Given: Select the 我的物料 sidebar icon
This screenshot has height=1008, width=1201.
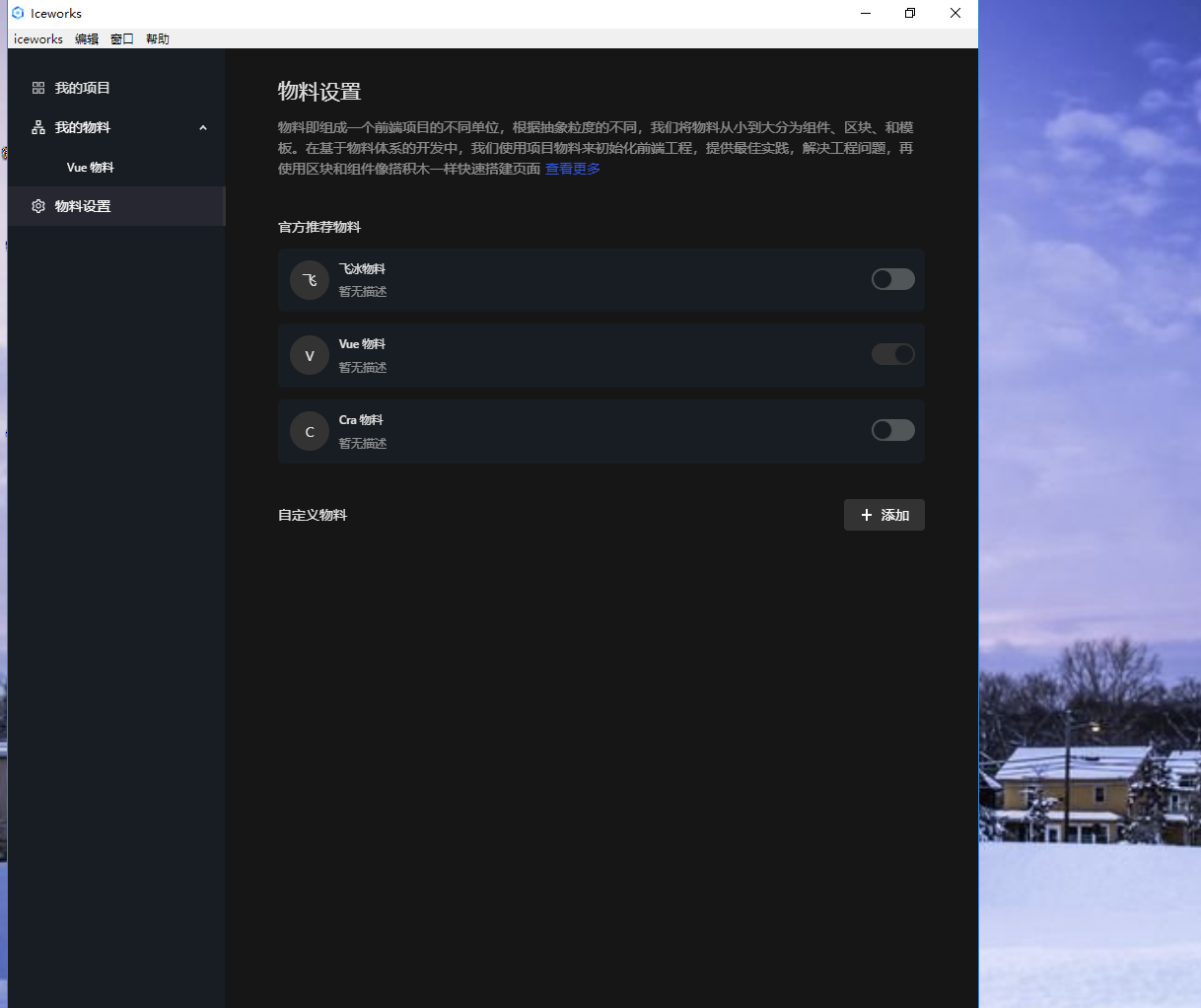Looking at the screenshot, I should (x=37, y=127).
